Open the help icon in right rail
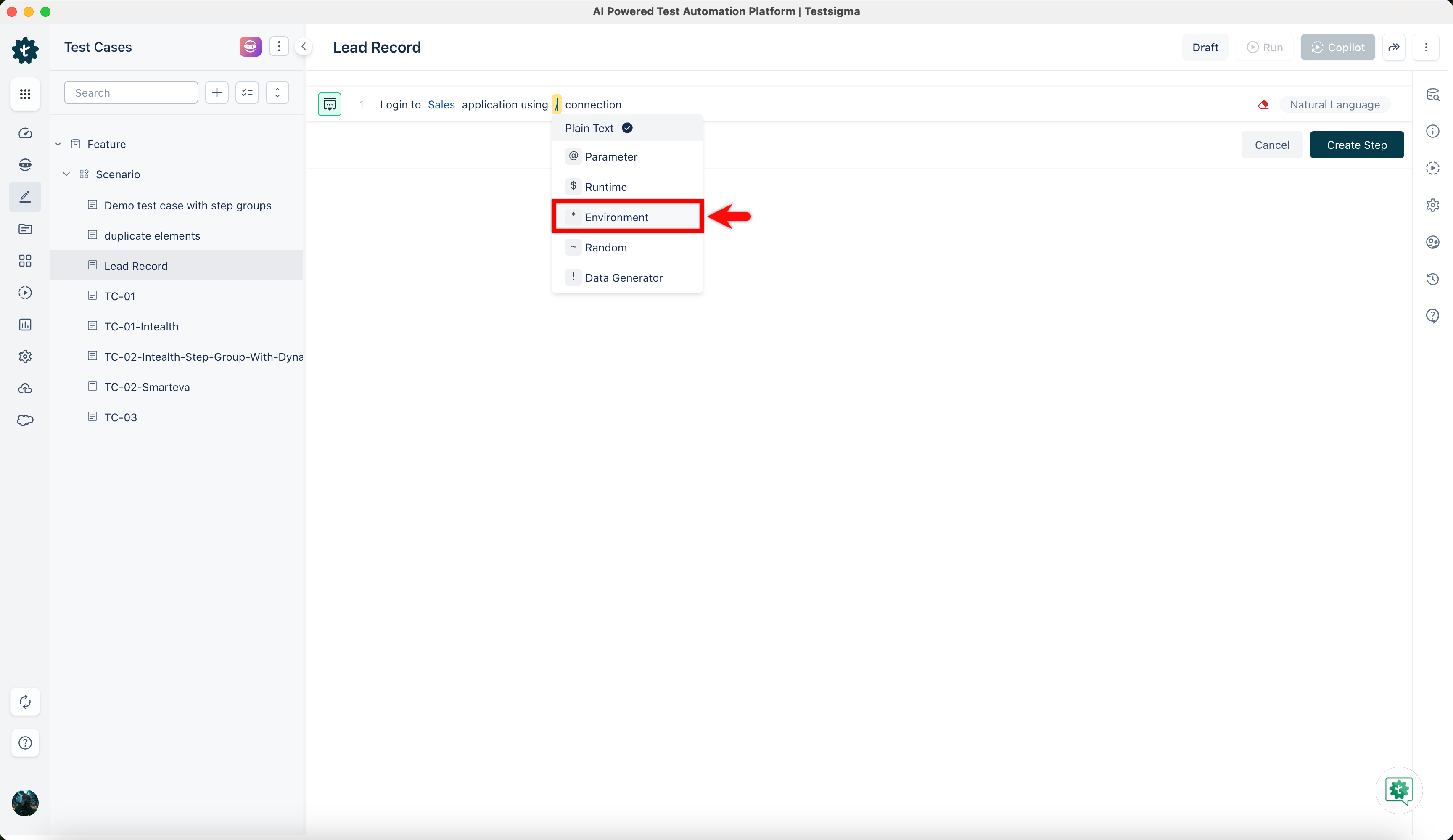1453x840 pixels. 1432,316
